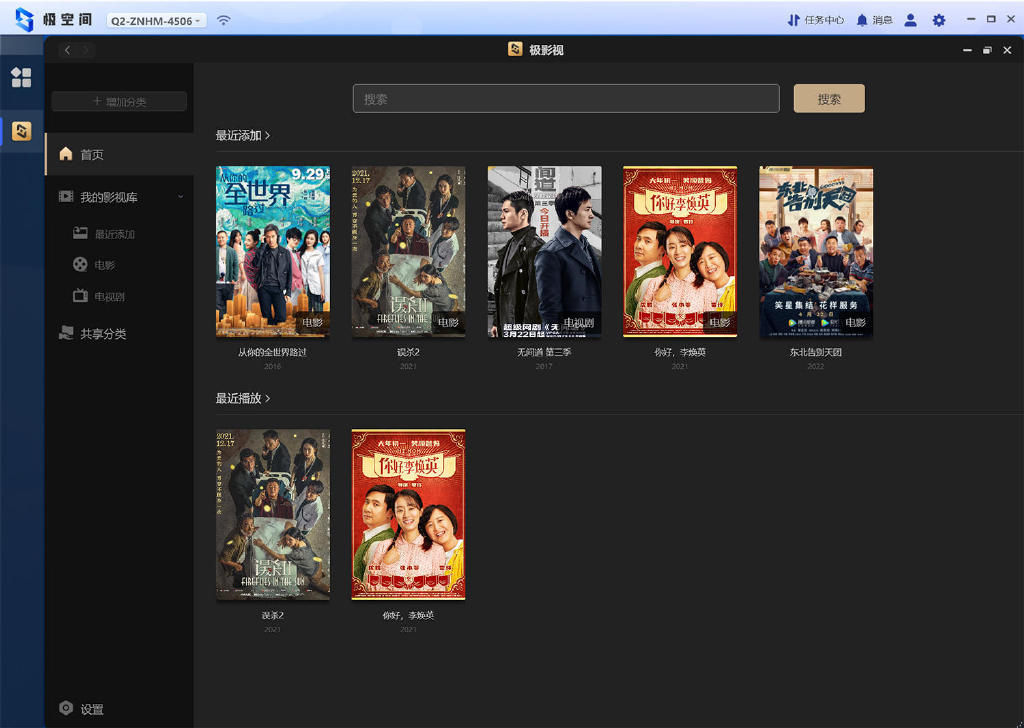Click the app grid icon in left dock
1024x728 pixels.
click(21, 78)
